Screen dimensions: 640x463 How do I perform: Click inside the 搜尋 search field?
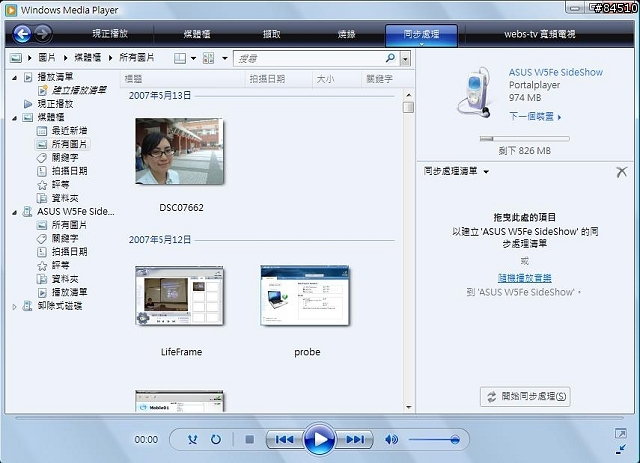click(310, 59)
